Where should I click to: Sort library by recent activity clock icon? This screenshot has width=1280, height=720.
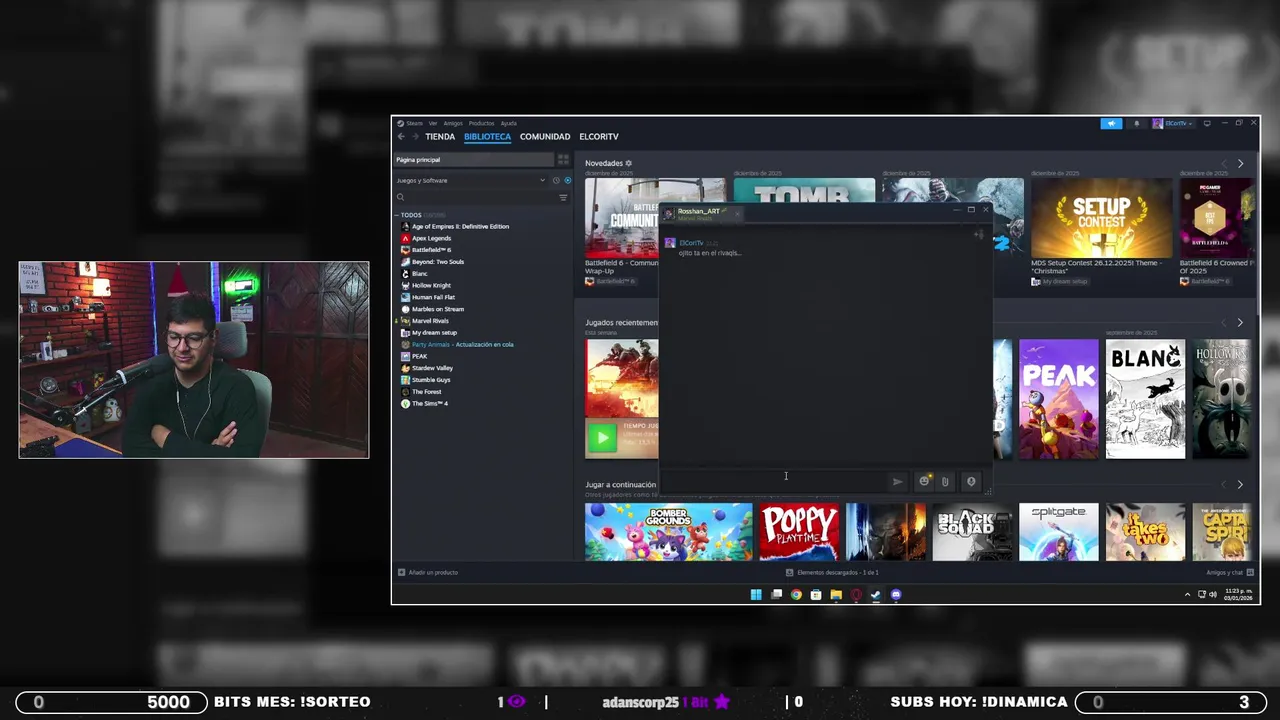(x=556, y=181)
